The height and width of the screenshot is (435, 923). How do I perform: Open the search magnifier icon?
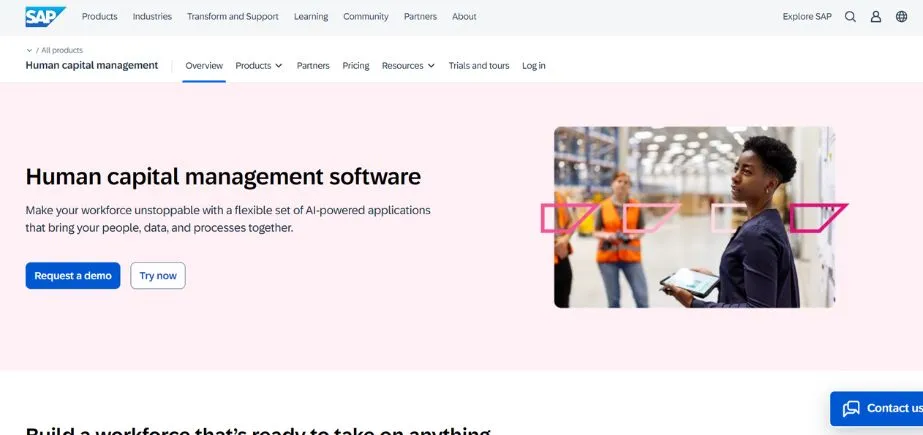click(850, 16)
